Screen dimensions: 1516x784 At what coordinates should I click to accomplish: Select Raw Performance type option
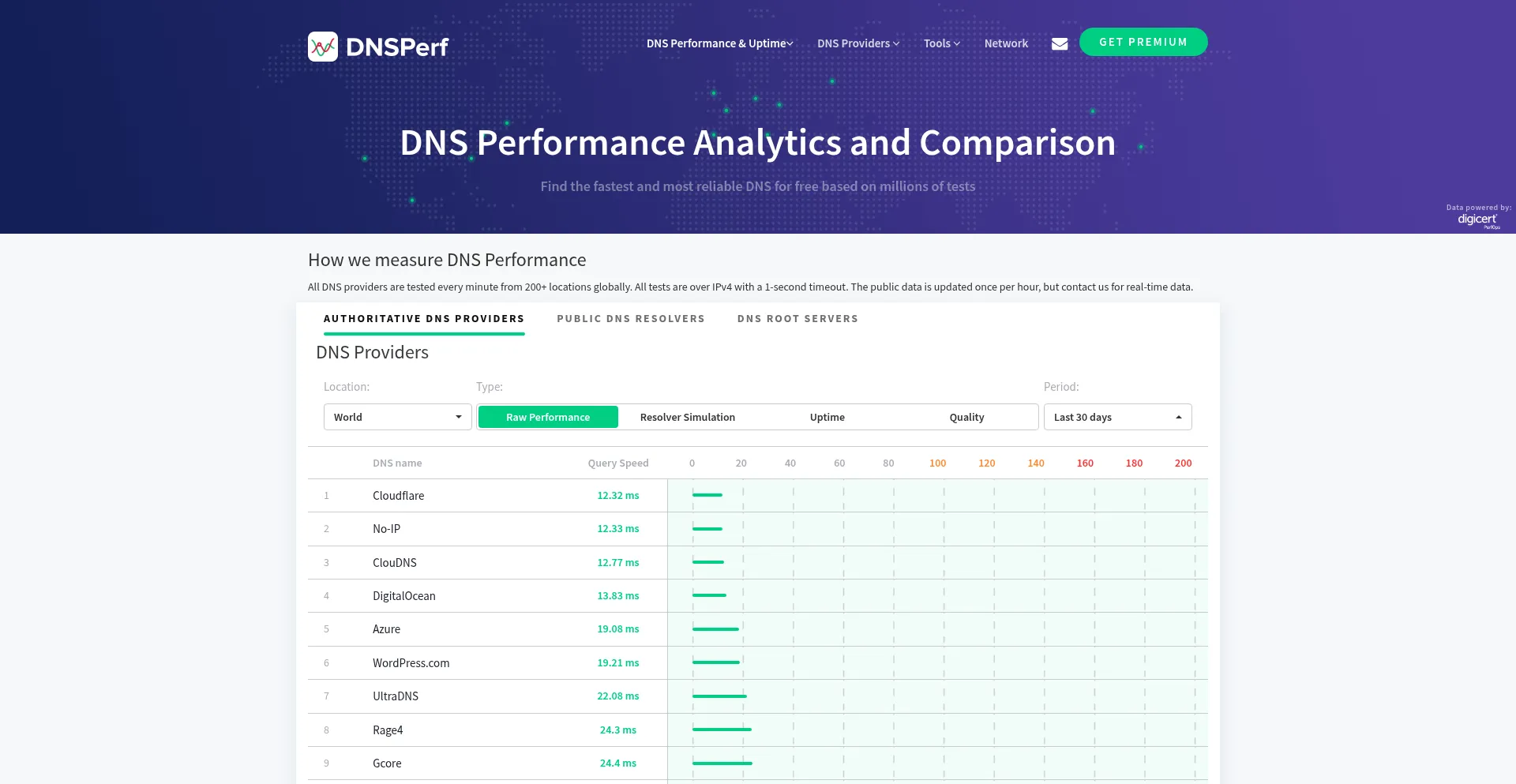[x=548, y=417]
